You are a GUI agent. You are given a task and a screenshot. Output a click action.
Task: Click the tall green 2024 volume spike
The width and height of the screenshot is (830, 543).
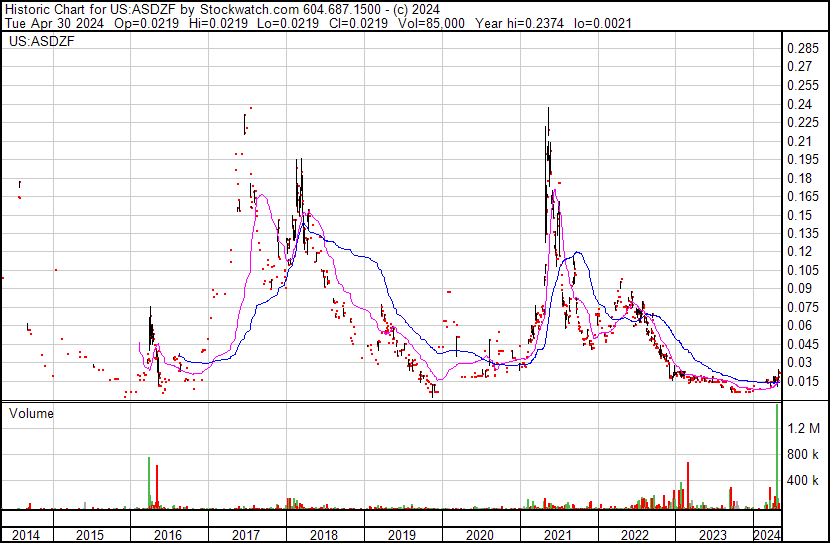coord(777,457)
